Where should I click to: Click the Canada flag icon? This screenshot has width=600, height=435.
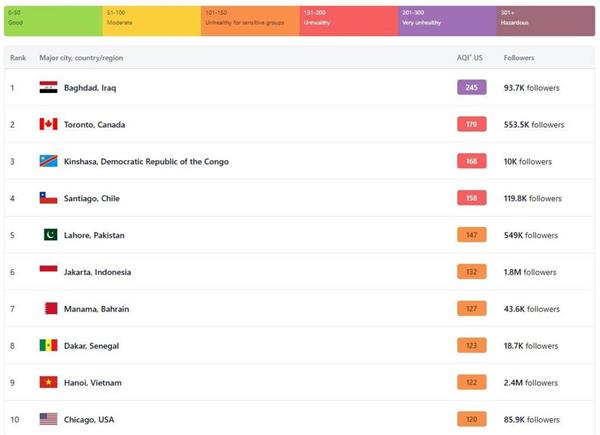pyautogui.click(x=48, y=124)
